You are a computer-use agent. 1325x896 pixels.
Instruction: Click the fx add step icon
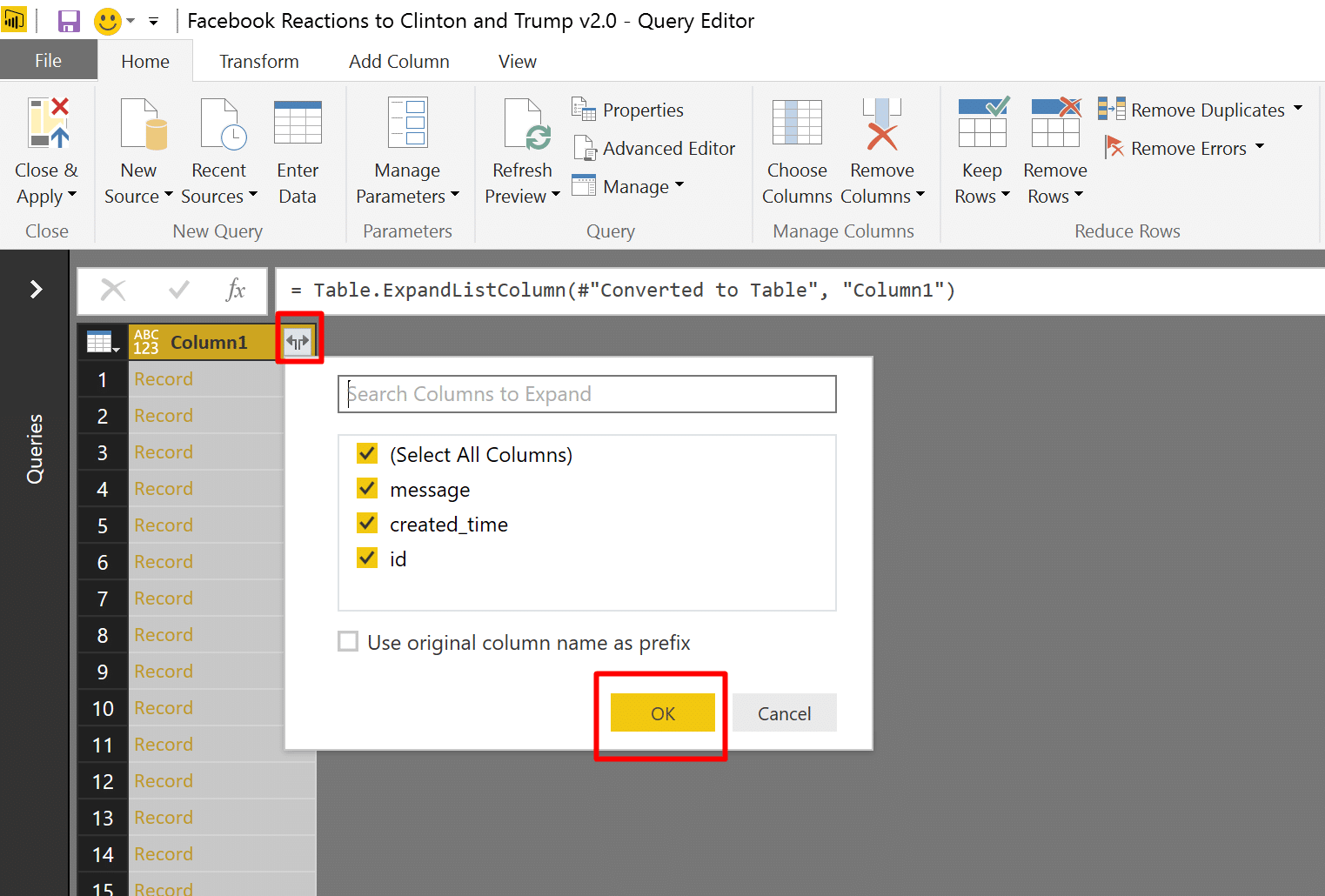[235, 290]
